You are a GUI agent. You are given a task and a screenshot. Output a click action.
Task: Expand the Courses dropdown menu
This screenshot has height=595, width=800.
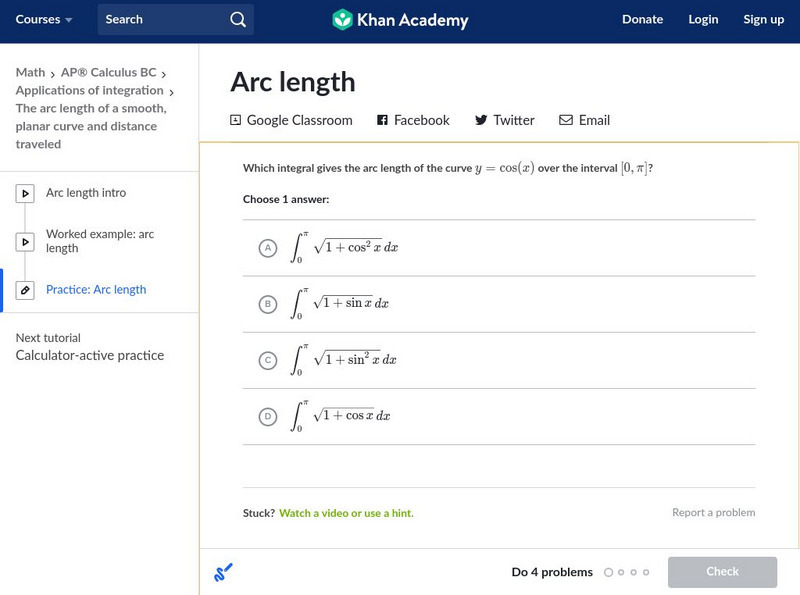click(44, 19)
